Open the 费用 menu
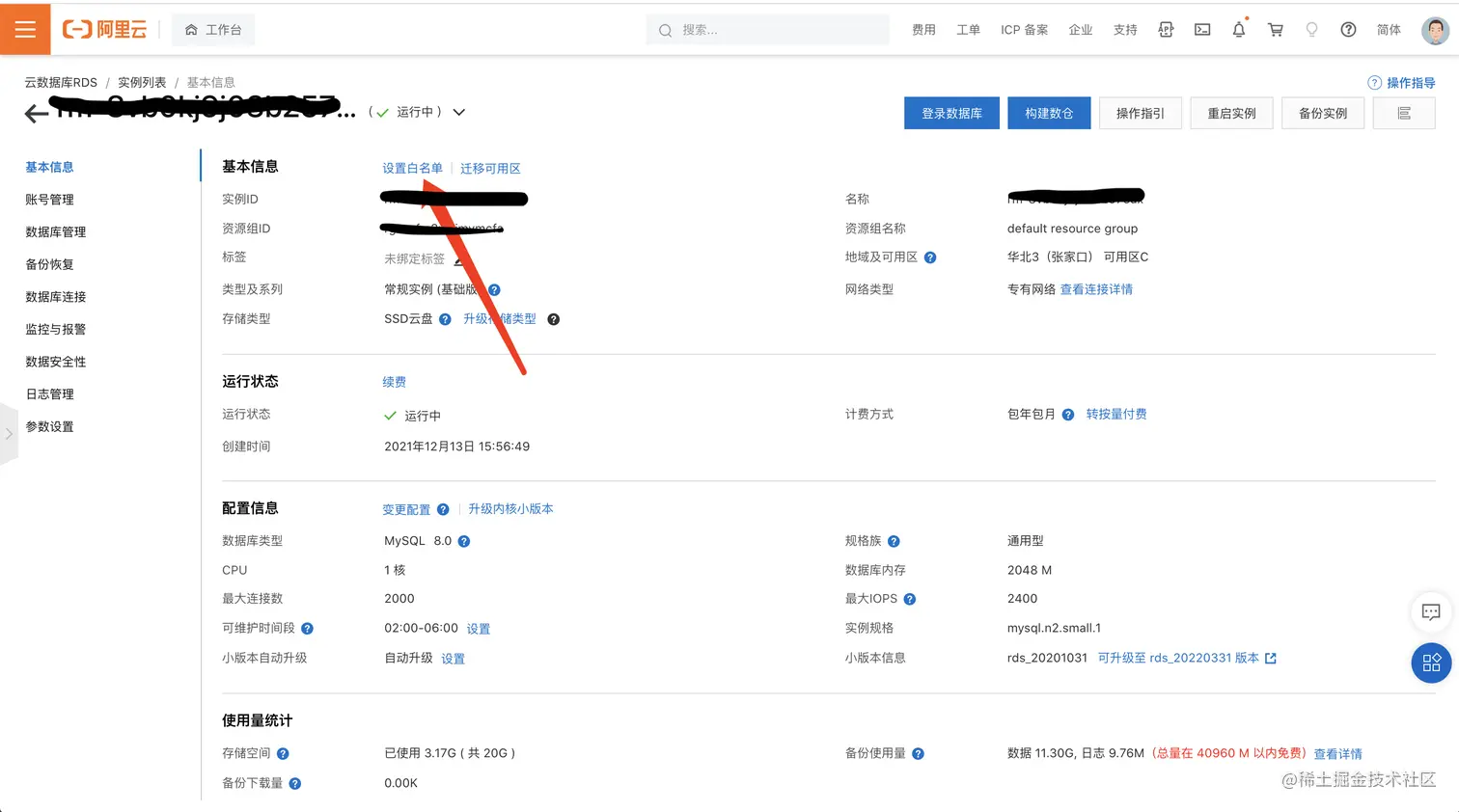The image size is (1459, 812). [923, 30]
